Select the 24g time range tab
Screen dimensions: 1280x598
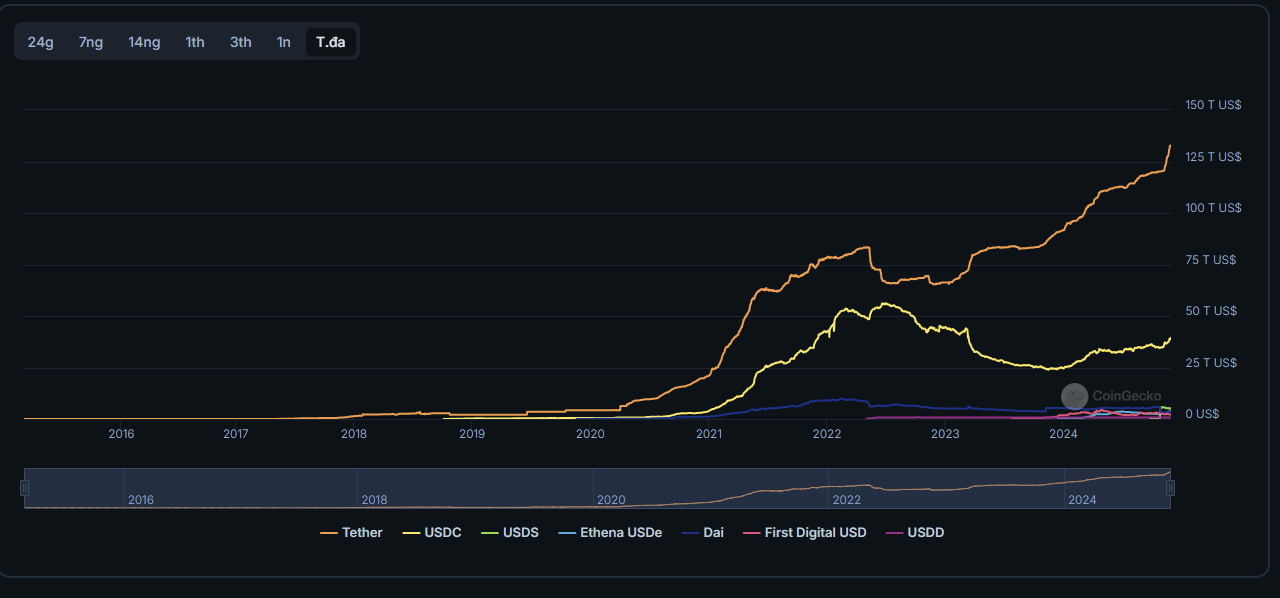[x=41, y=42]
